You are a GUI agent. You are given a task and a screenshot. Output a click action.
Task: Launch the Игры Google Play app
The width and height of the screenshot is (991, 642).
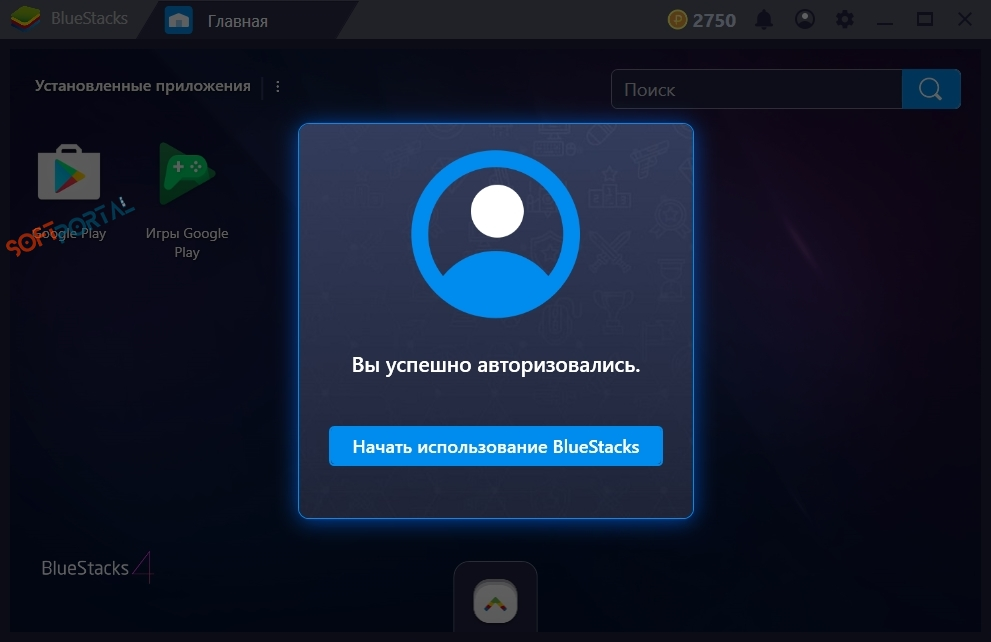(x=186, y=201)
